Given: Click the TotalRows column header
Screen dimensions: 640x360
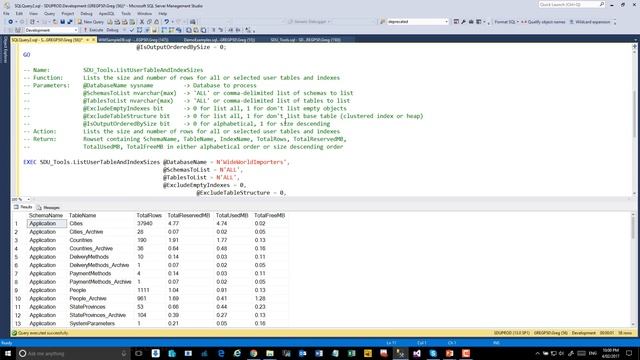Looking at the screenshot, I should point(149,215).
